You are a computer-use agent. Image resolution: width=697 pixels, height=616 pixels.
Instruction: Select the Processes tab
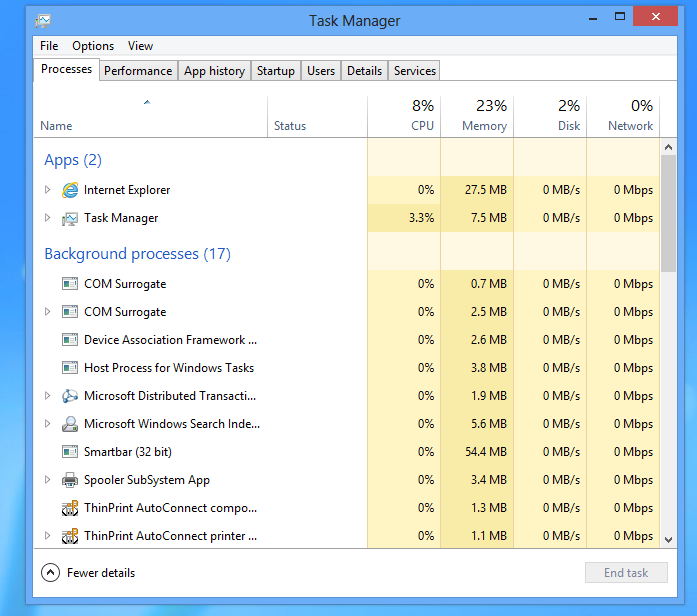pyautogui.click(x=66, y=69)
